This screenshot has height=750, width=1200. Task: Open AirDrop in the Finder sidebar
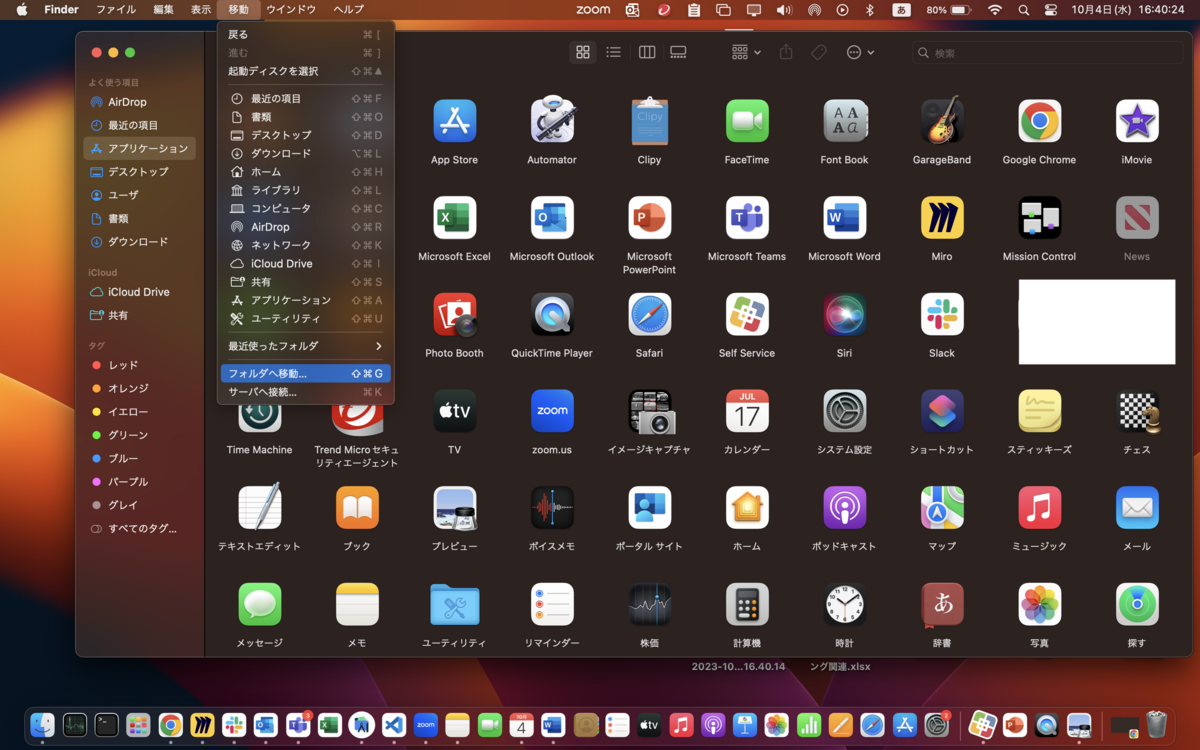[139, 102]
